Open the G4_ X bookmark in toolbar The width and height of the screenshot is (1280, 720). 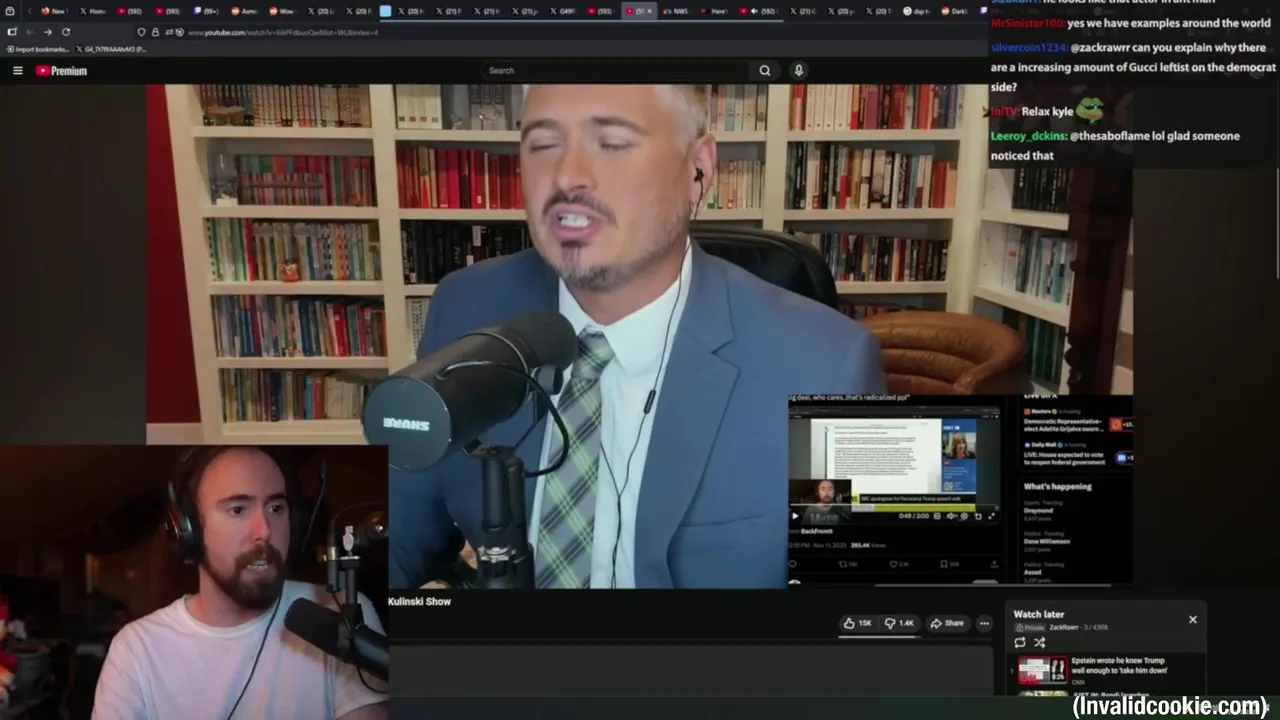tap(111, 49)
